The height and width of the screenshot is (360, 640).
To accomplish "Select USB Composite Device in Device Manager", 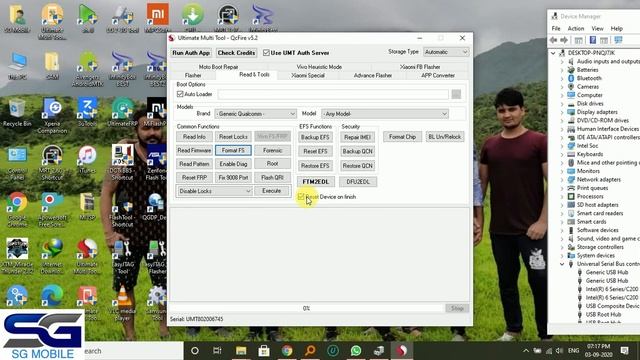I will pyautogui.click(x=612, y=306).
